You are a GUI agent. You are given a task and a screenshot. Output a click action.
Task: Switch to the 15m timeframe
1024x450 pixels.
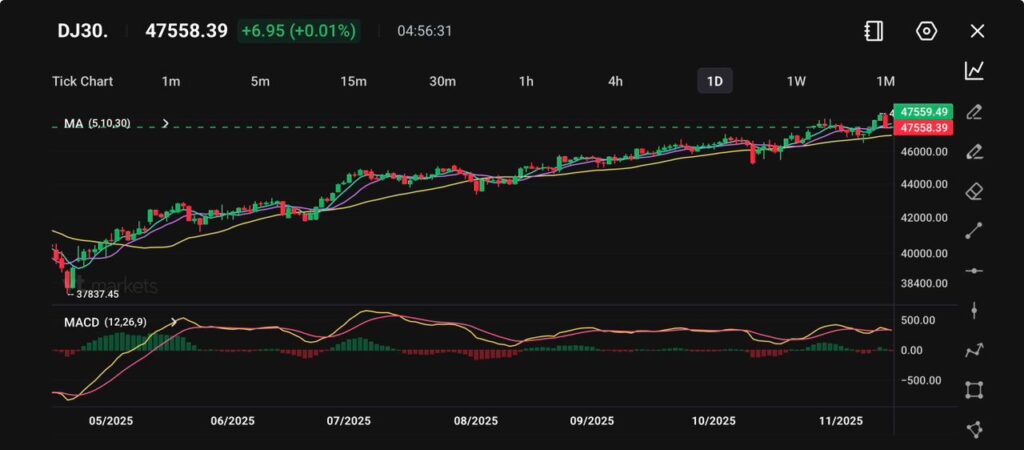pos(353,81)
